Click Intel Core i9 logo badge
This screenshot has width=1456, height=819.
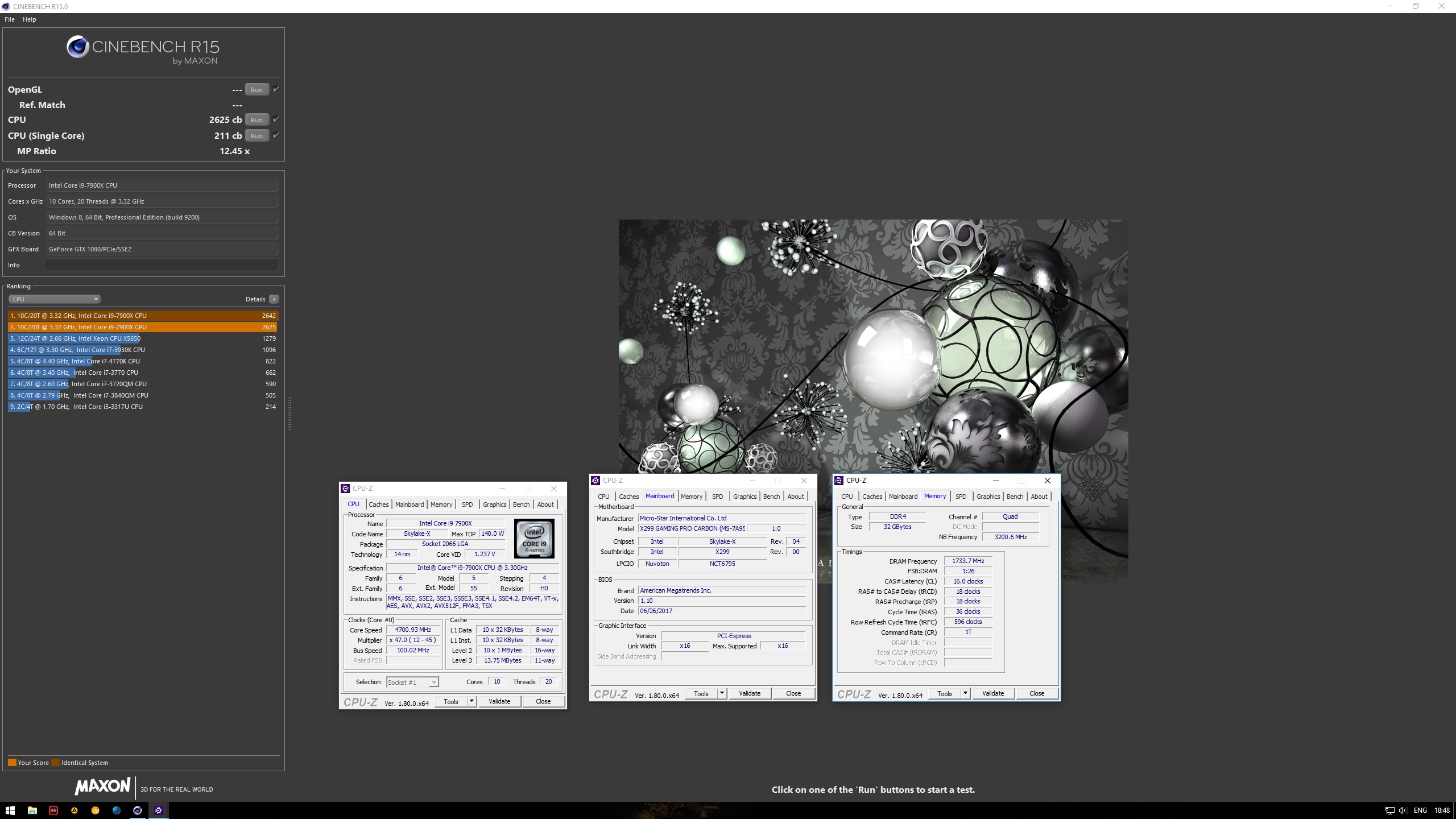point(534,539)
